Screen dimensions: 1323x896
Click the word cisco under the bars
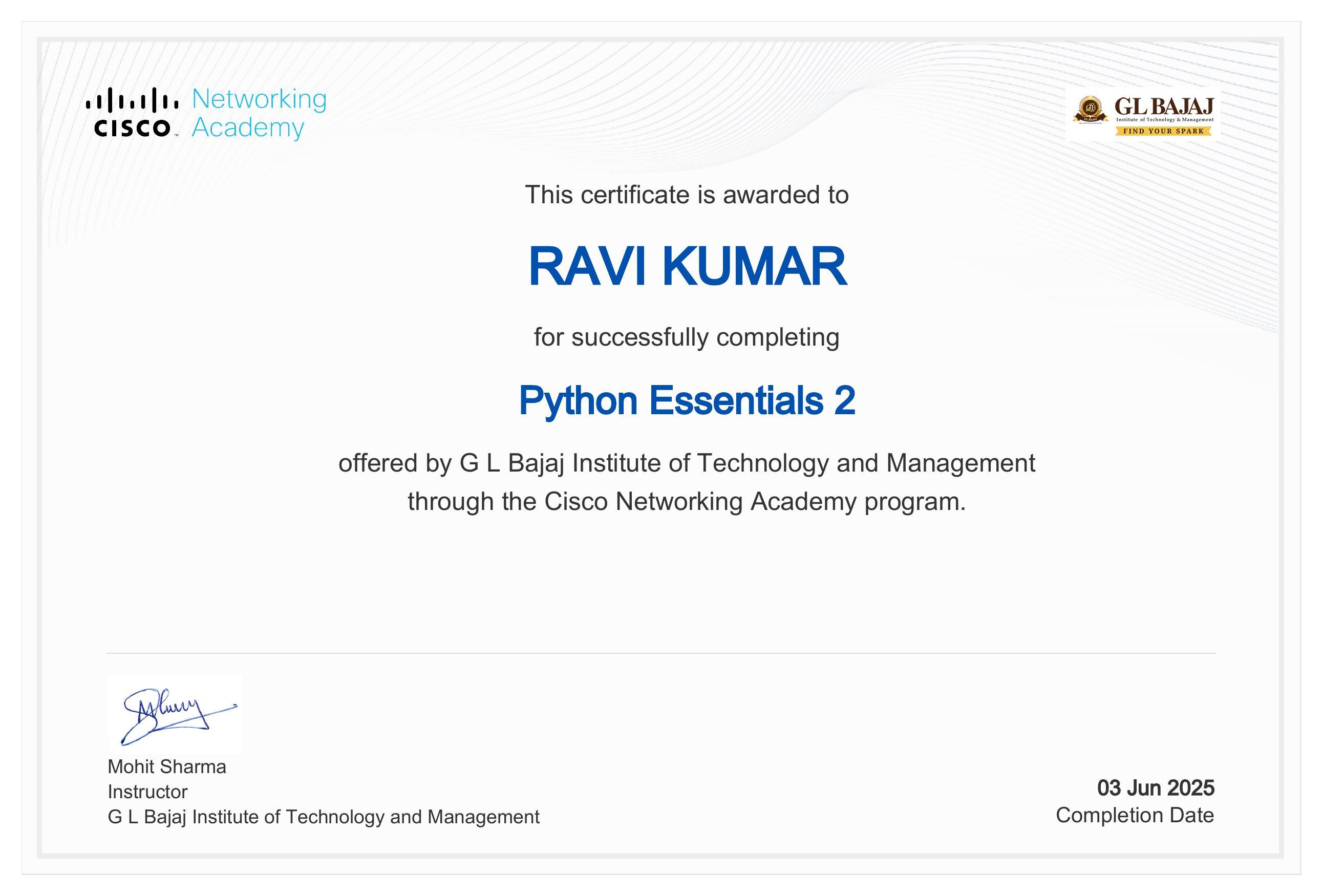pyautogui.click(x=132, y=128)
